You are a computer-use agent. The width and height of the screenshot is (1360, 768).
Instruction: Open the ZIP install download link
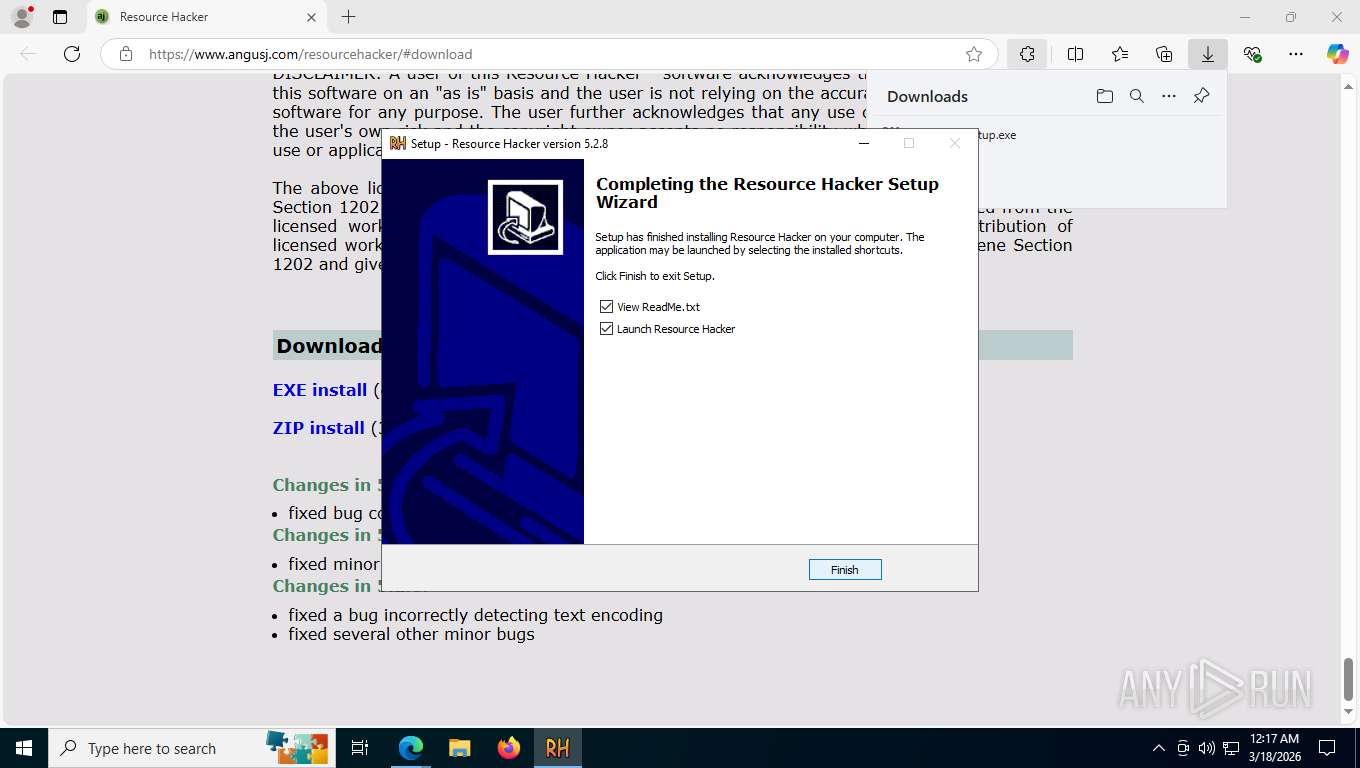[318, 428]
